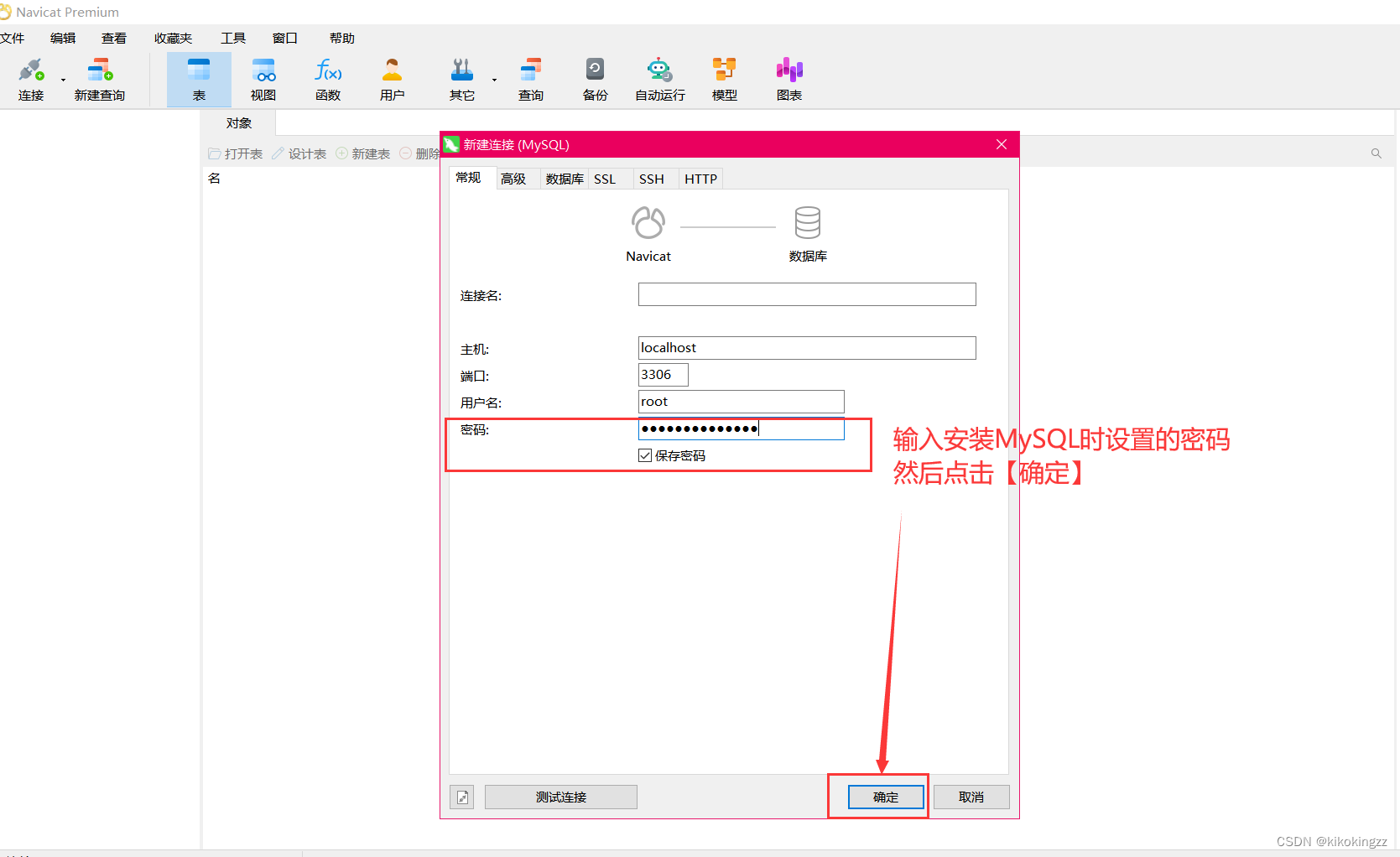Click the search magnifier icon

[x=1377, y=153]
